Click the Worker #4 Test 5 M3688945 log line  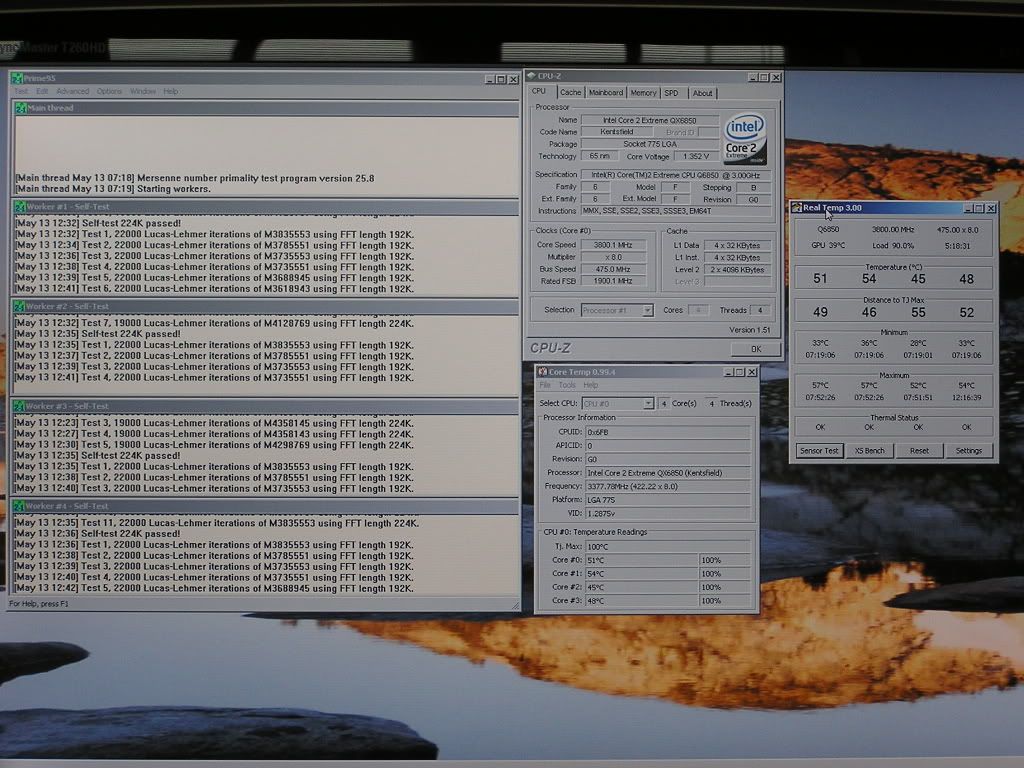click(214, 588)
